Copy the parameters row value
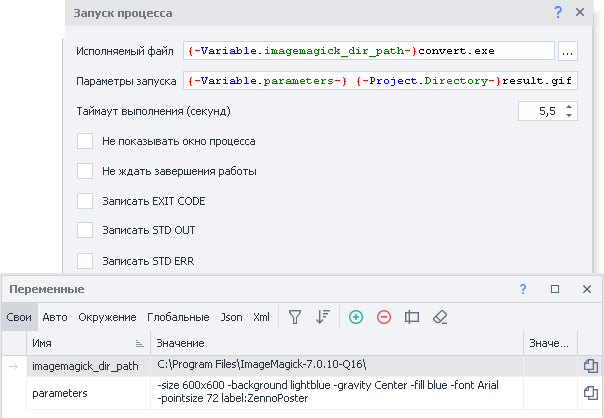The width and height of the screenshot is (604, 418). [x=590, y=393]
